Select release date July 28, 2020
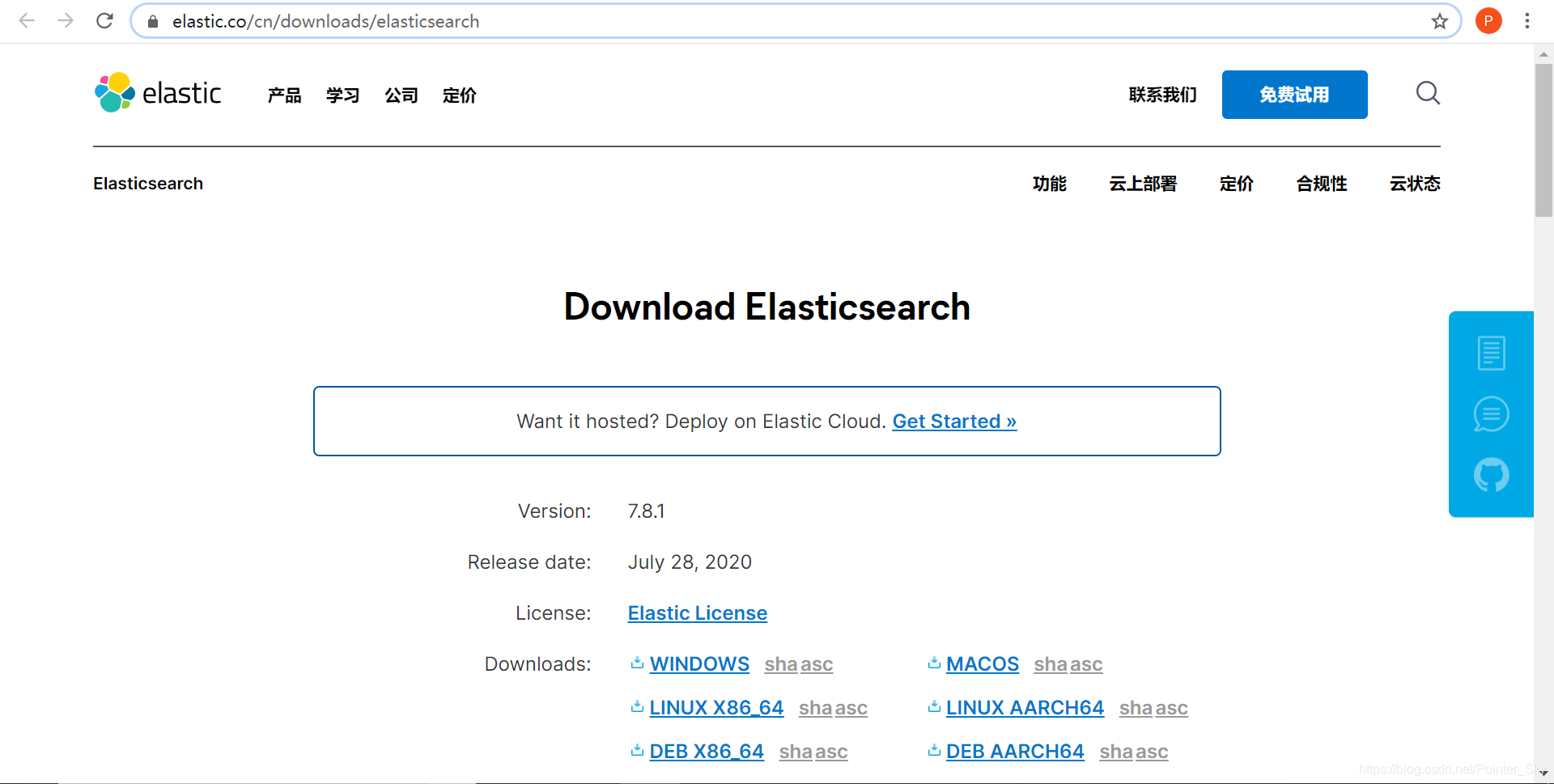 (690, 562)
